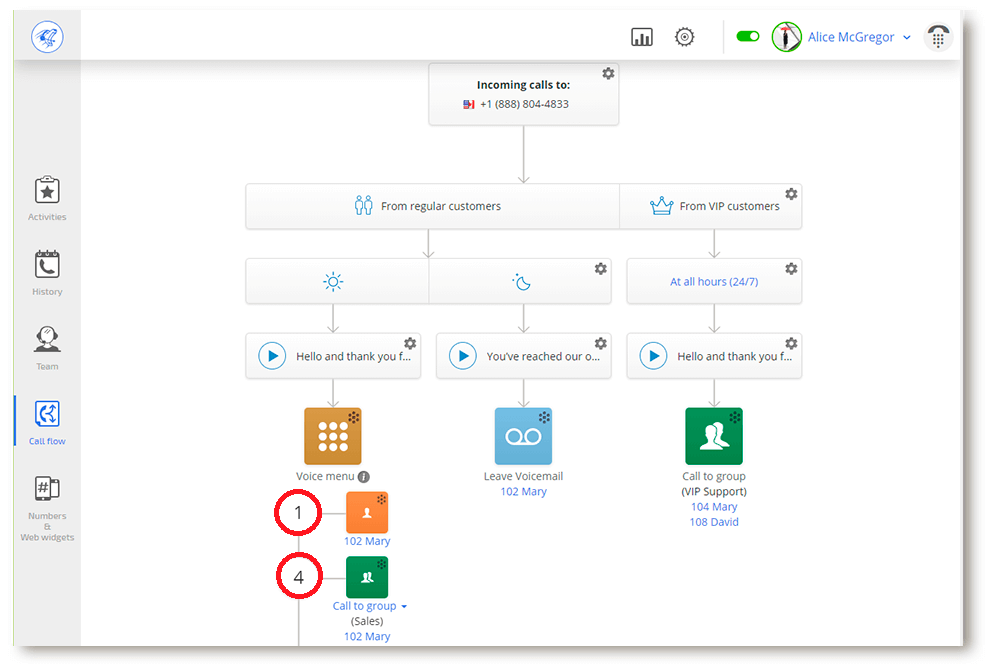Viewport: 1000px width, 664px height.
Task: Click the phone number +1 (888) 804-4833
Action: coord(524,104)
